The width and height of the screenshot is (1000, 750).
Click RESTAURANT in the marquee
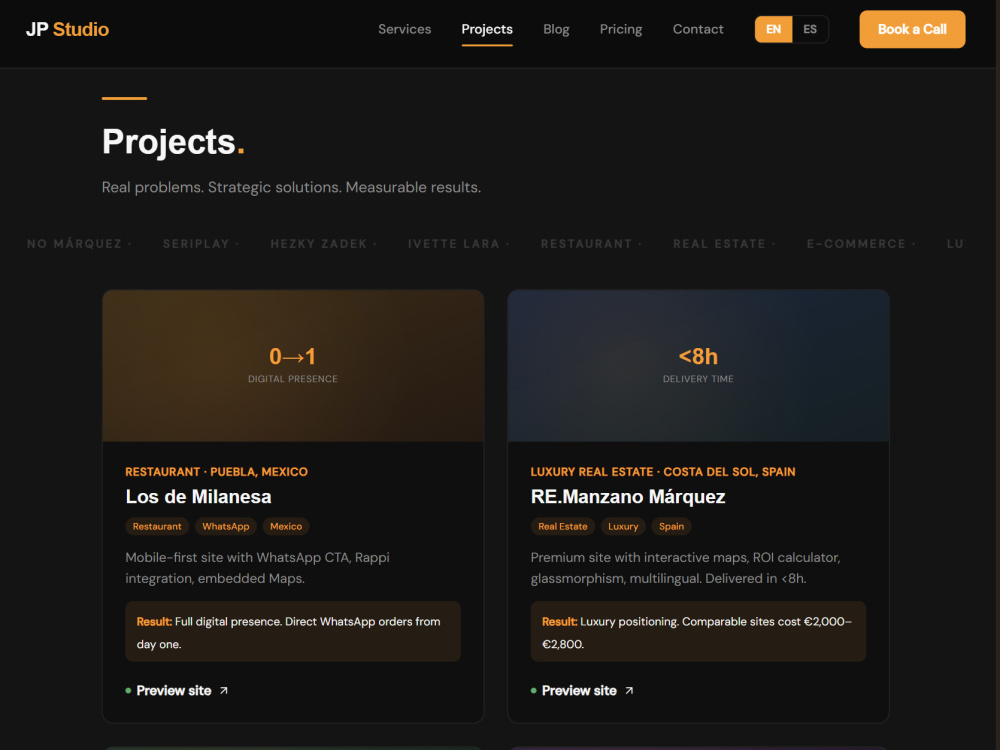pyautogui.click(x=586, y=244)
